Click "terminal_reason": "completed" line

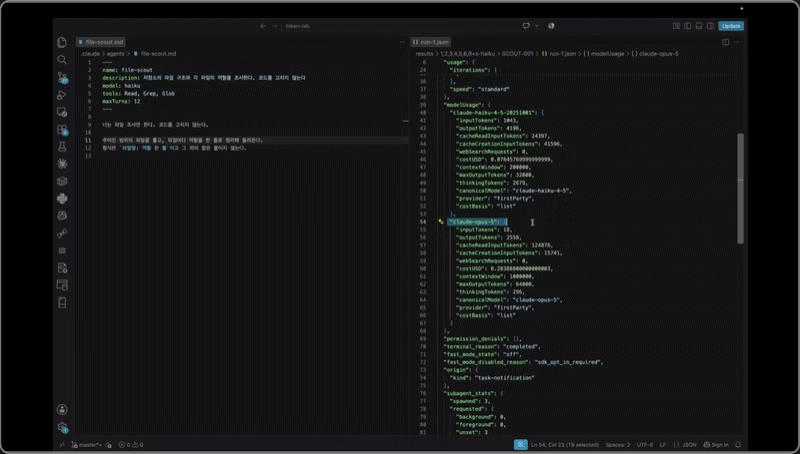coord(492,347)
